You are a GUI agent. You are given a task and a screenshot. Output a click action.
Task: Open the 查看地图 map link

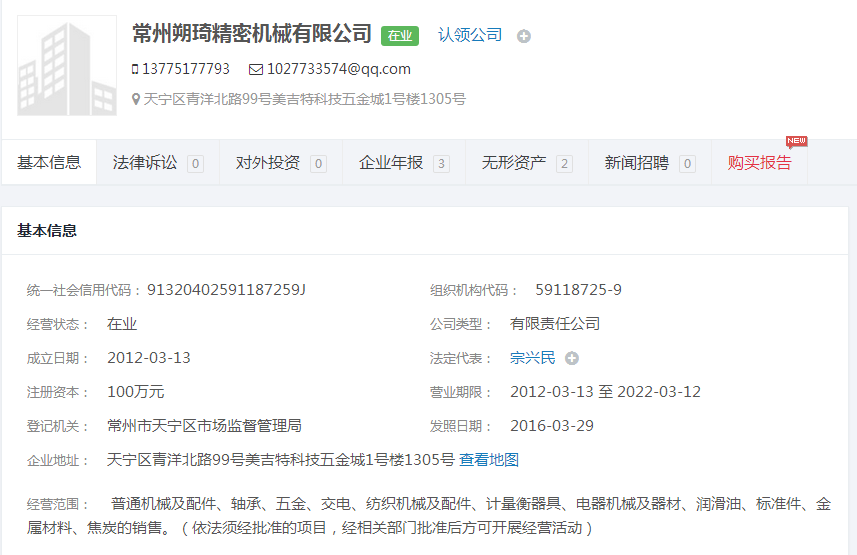coord(489,460)
